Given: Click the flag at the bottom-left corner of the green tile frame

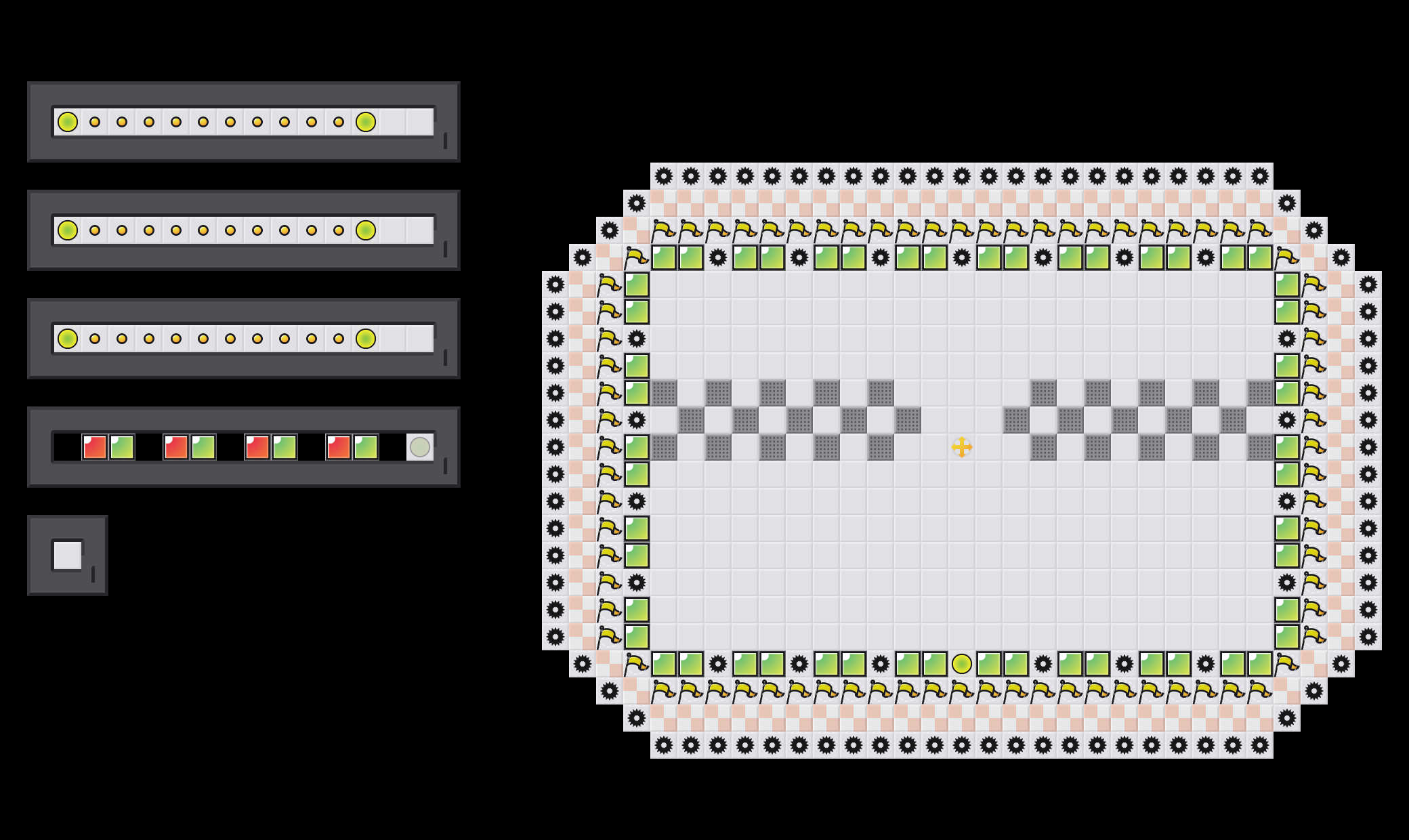Looking at the screenshot, I should pos(637,664).
